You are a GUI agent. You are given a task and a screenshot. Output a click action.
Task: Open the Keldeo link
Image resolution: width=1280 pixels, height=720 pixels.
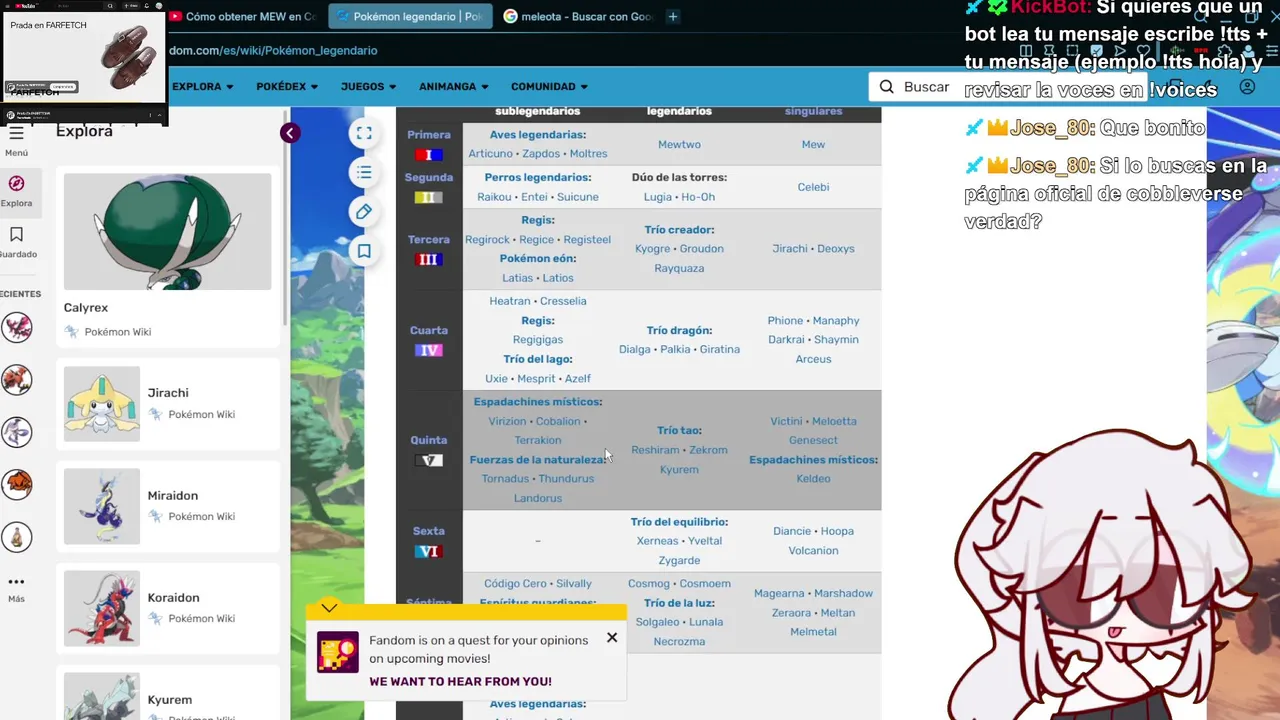pyautogui.click(x=813, y=479)
